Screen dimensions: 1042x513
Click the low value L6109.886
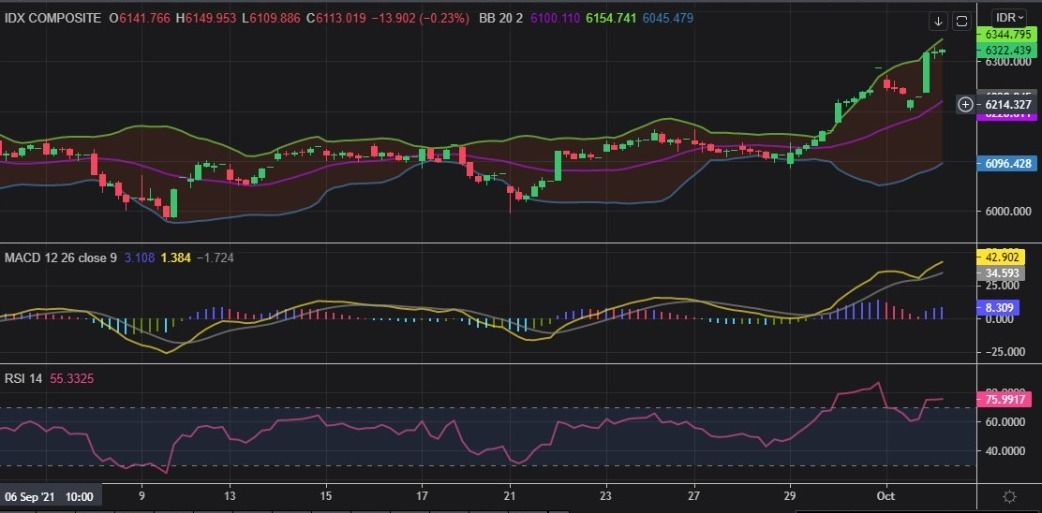tap(271, 19)
